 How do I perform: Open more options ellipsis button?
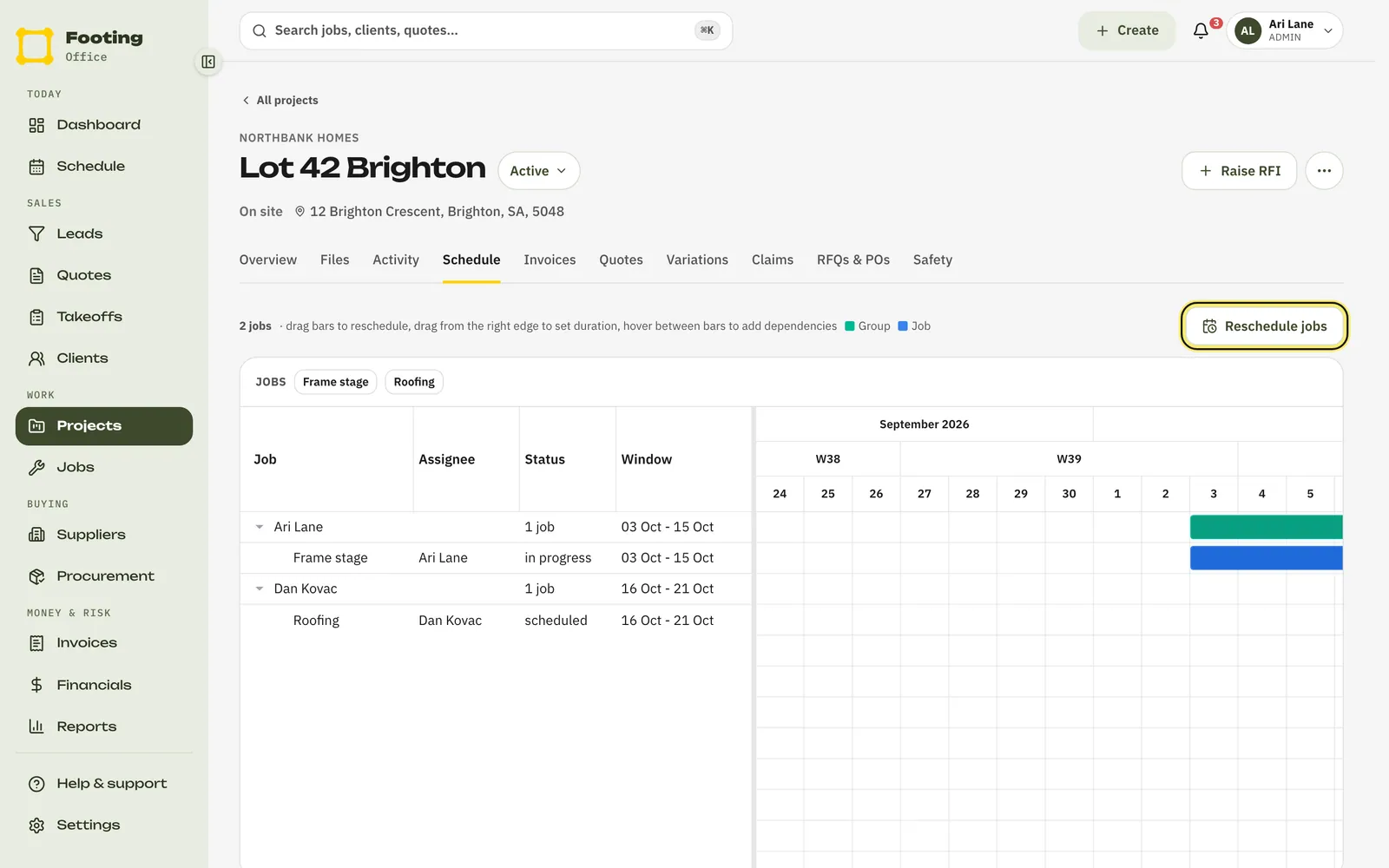pos(1324,171)
